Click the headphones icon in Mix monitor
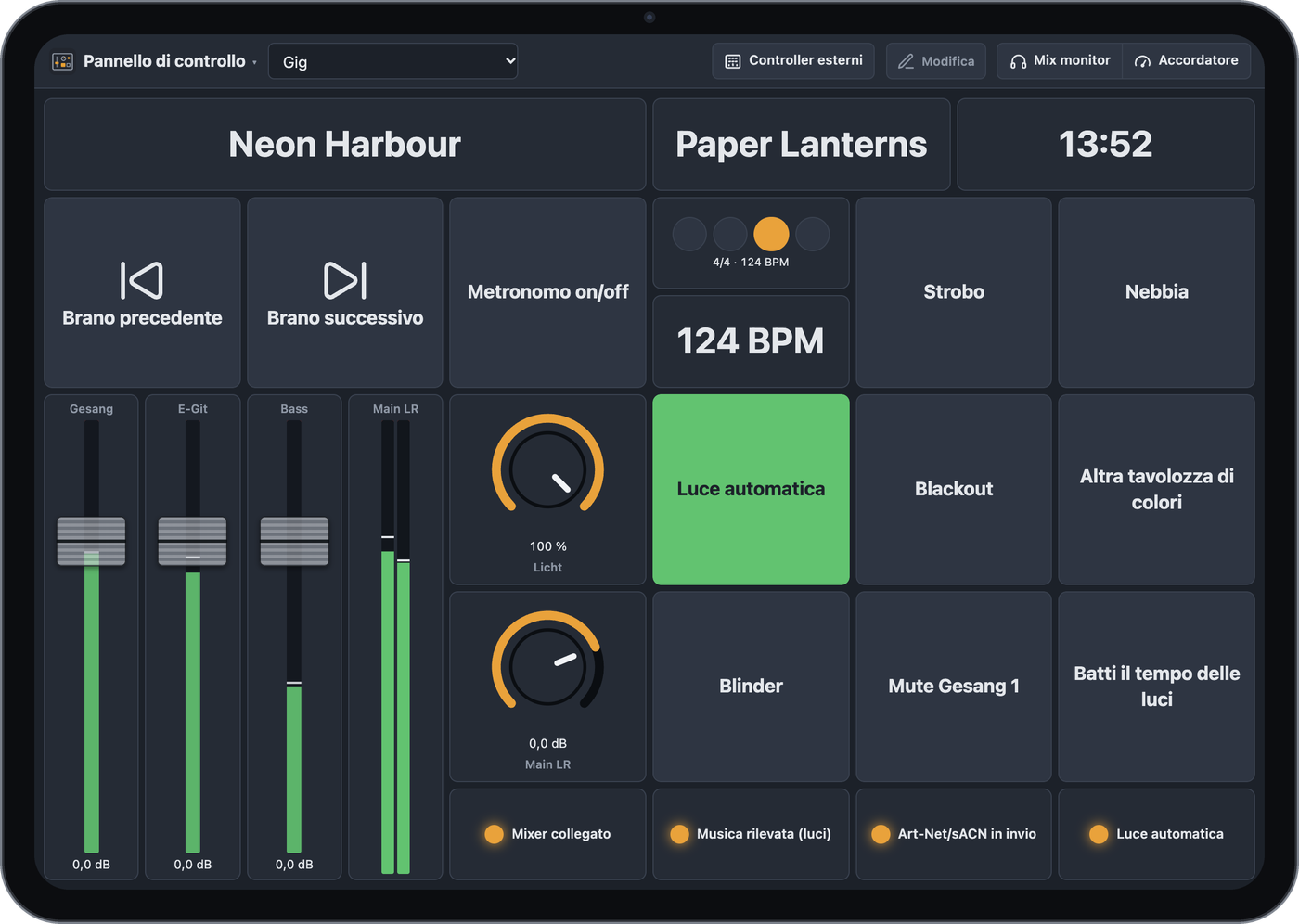 (1018, 61)
